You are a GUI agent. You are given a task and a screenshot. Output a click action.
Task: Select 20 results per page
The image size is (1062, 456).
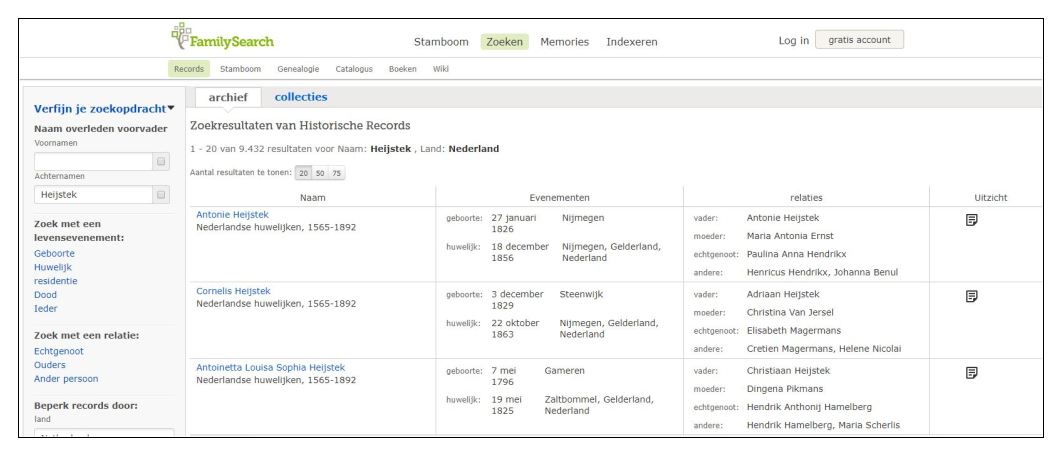pyautogui.click(x=302, y=173)
